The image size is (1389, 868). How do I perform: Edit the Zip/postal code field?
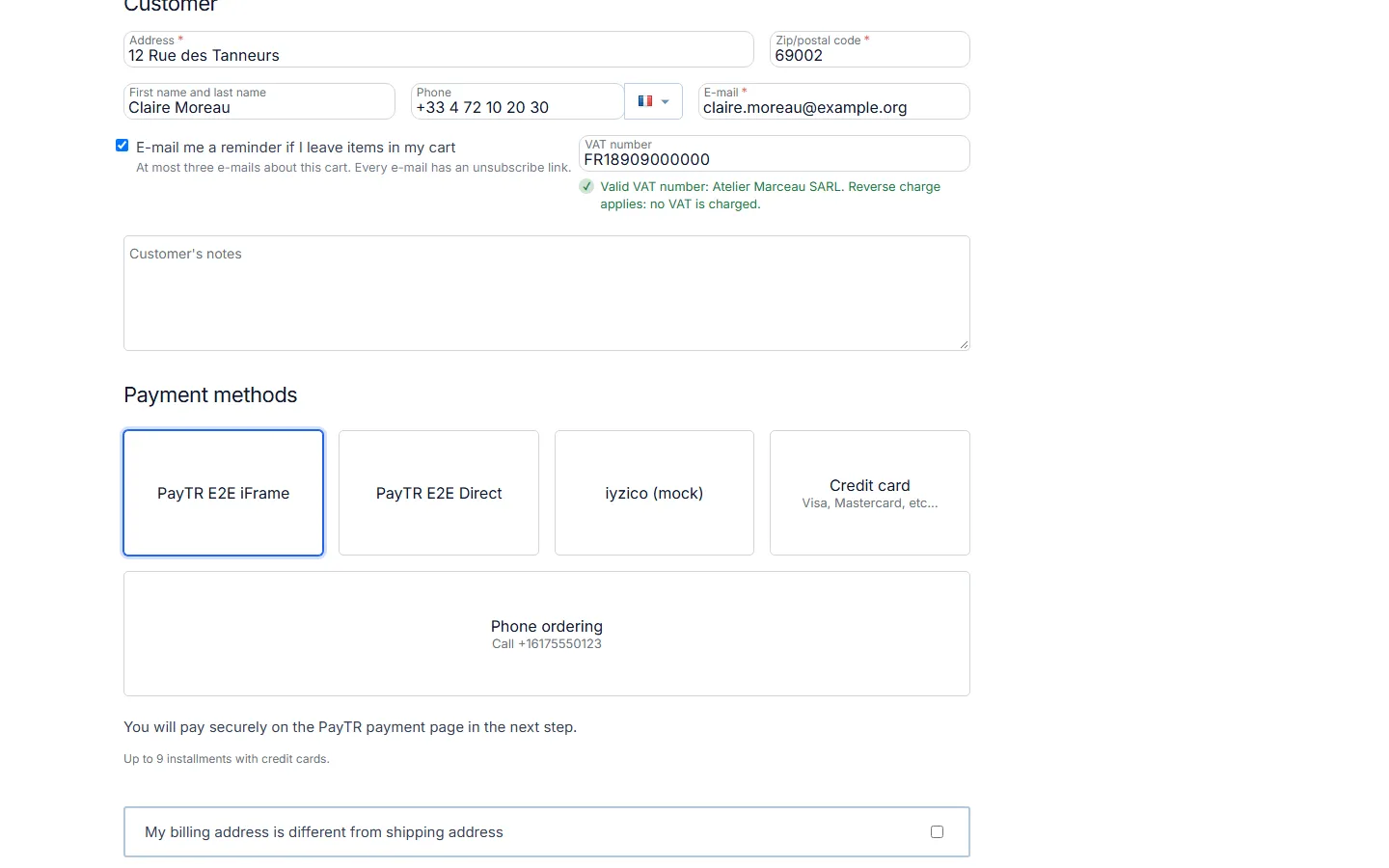pos(870,49)
